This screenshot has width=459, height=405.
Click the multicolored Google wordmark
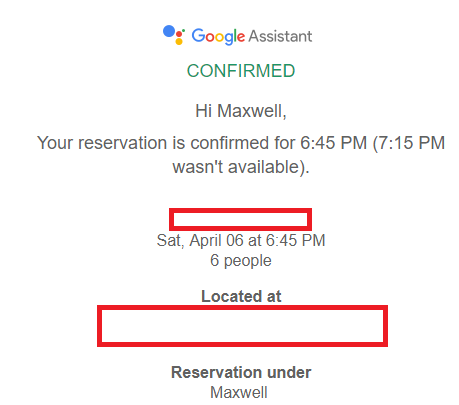coord(218,36)
